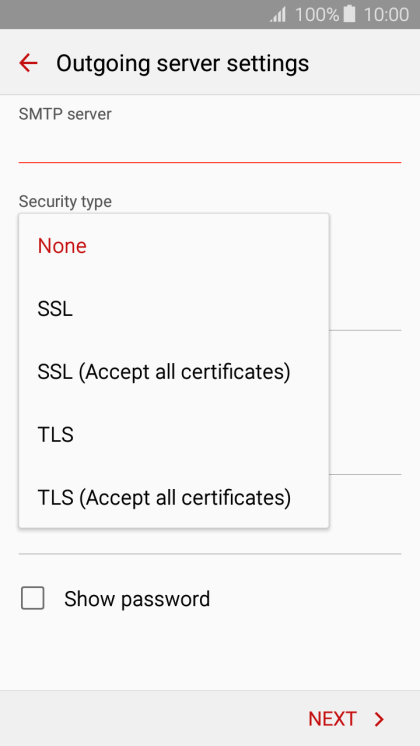420x746 pixels.
Task: Tap the Security type label
Action: click(x=65, y=201)
